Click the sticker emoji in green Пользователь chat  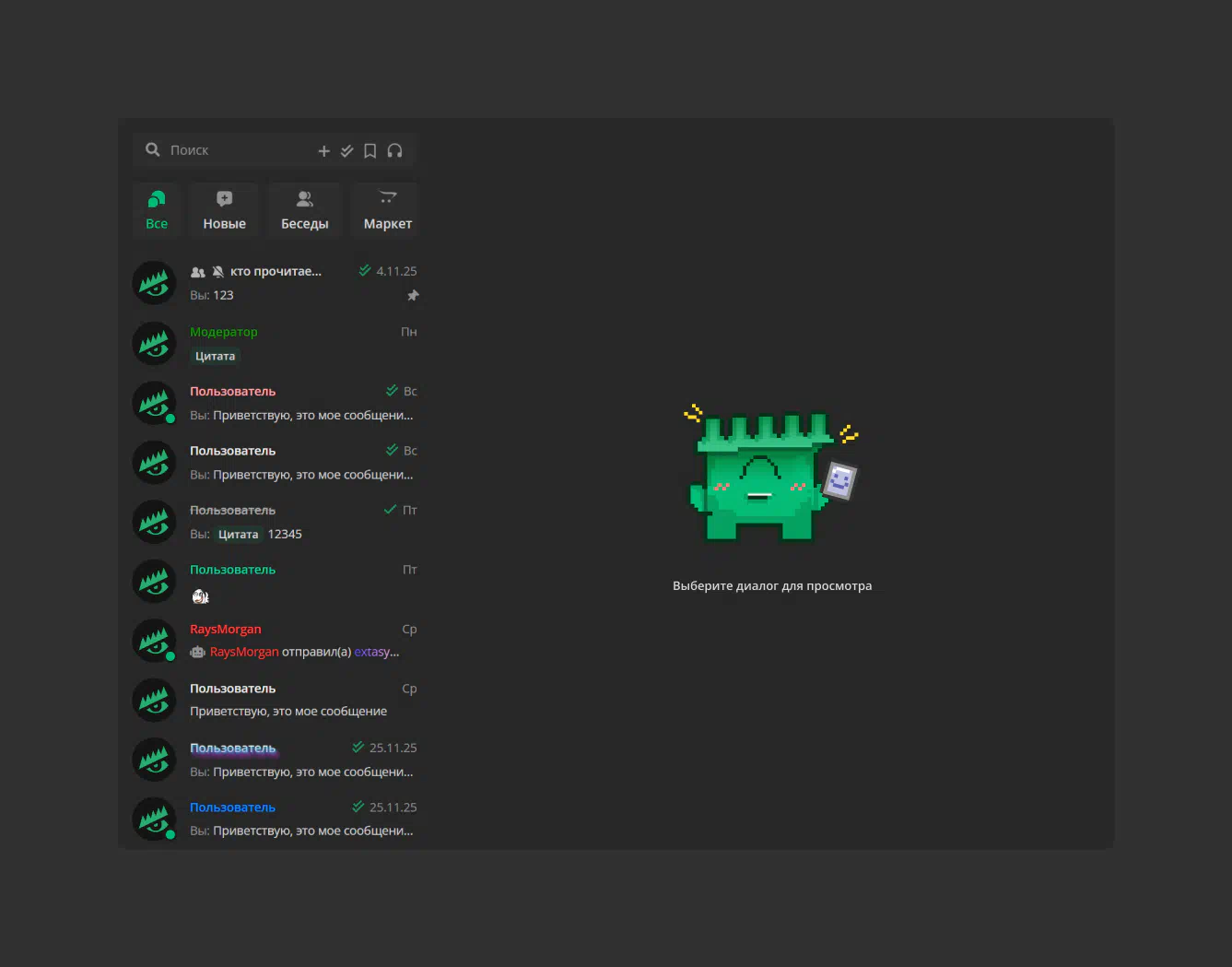click(x=201, y=596)
